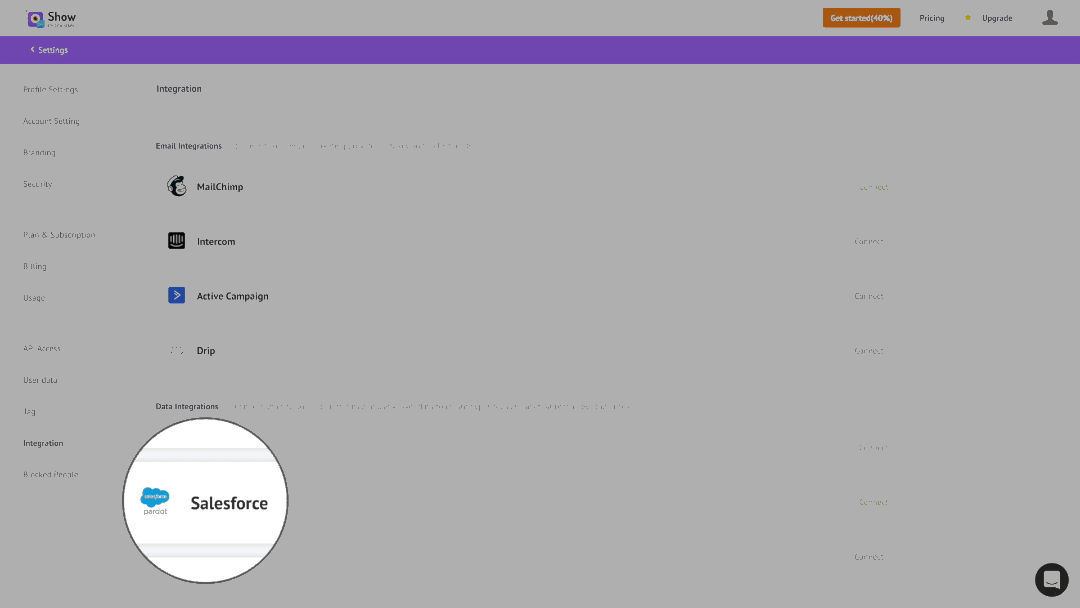1080x608 pixels.
Task: Click the MailChimp monkey logo
Action: (176, 186)
